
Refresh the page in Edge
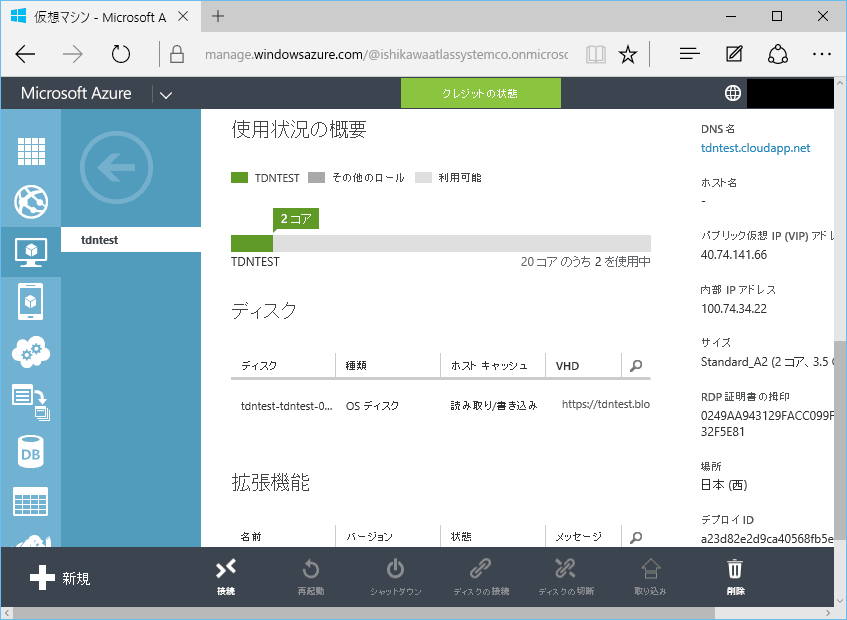click(x=120, y=54)
